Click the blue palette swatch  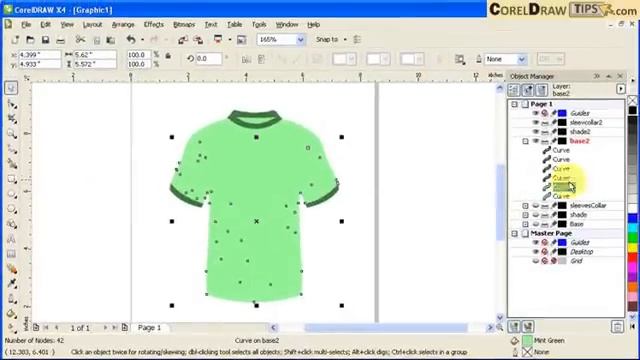click(x=633, y=218)
